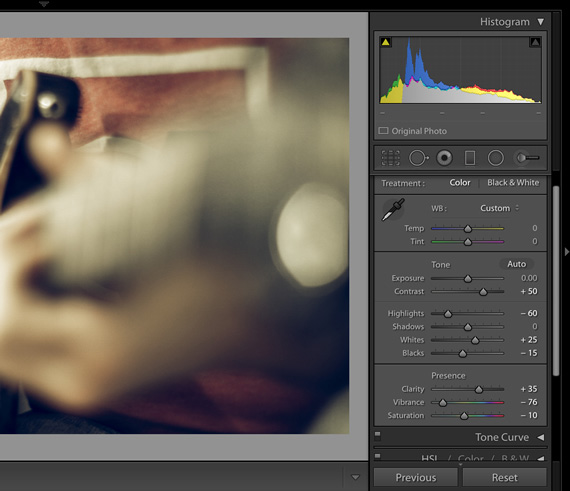Click the Contrast value +50
570x491 pixels.
click(529, 291)
